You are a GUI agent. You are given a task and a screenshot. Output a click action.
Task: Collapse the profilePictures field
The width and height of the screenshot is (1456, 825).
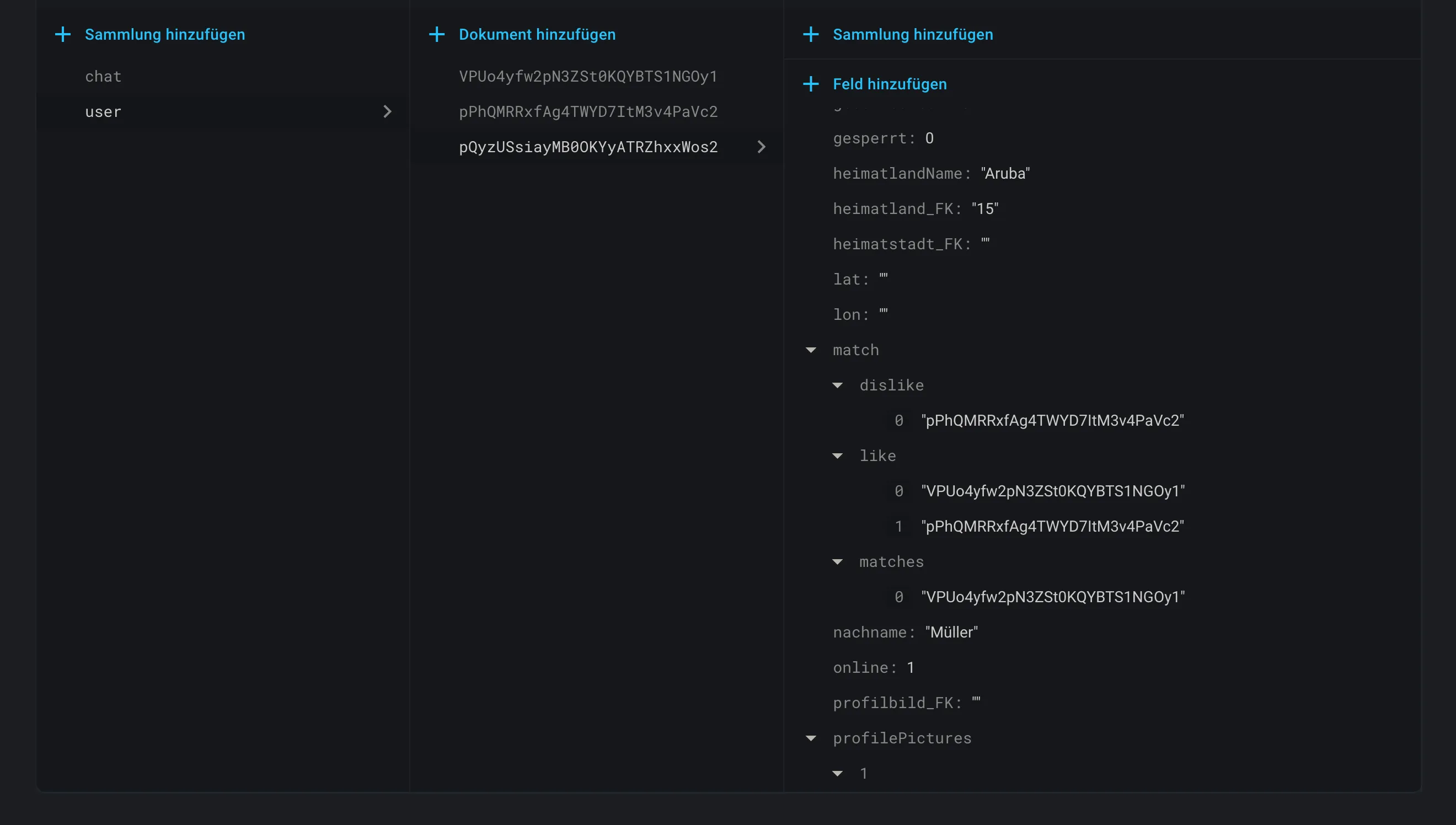pyautogui.click(x=811, y=738)
